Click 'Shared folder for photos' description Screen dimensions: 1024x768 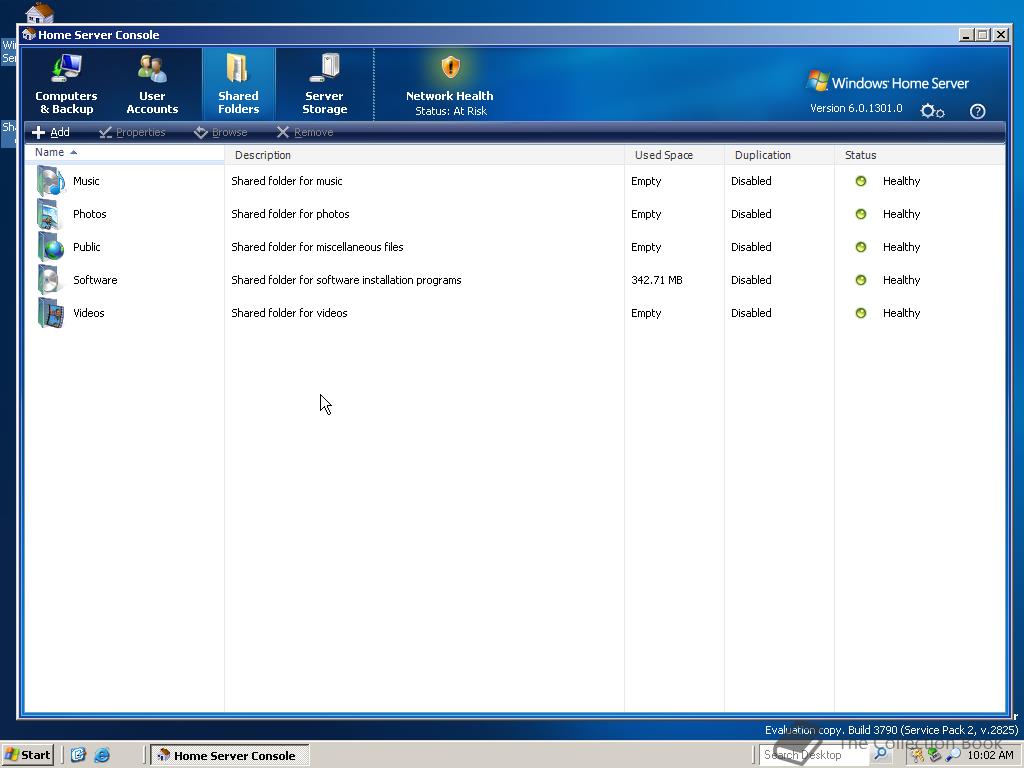tap(290, 214)
